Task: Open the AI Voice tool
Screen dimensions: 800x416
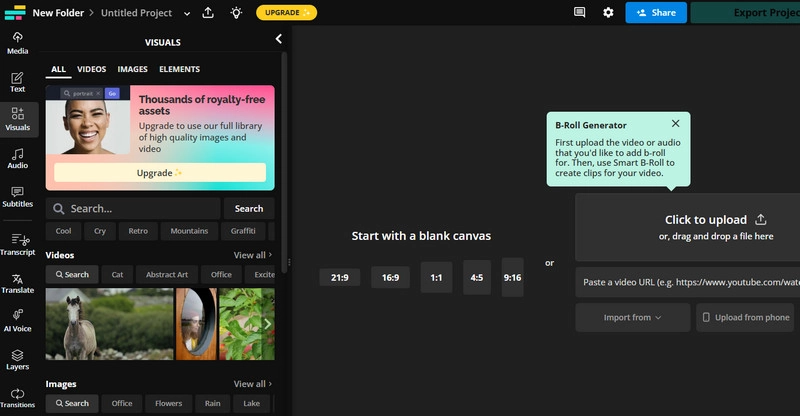Action: [x=18, y=320]
